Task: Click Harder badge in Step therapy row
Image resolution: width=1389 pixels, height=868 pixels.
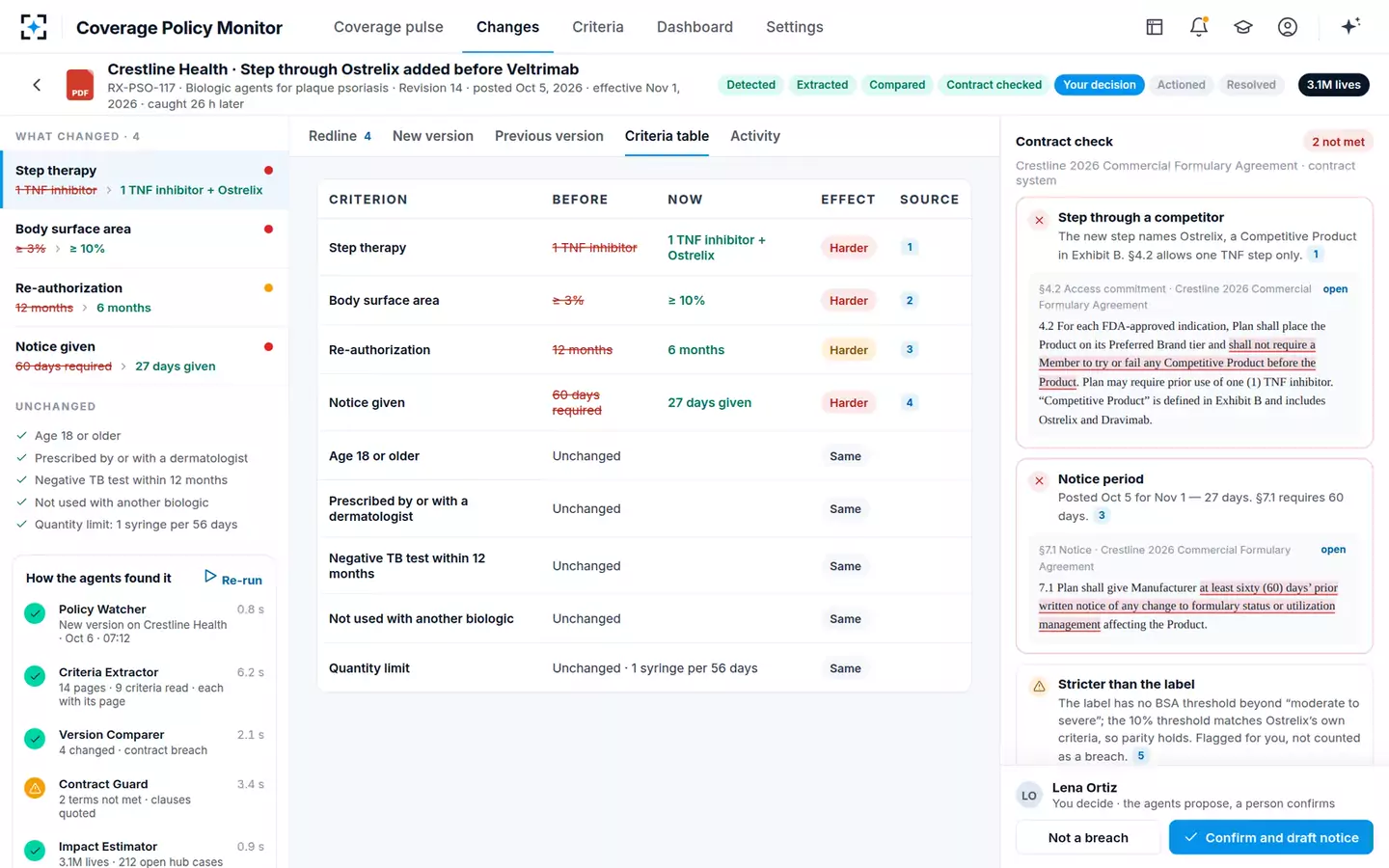Action: click(x=849, y=248)
